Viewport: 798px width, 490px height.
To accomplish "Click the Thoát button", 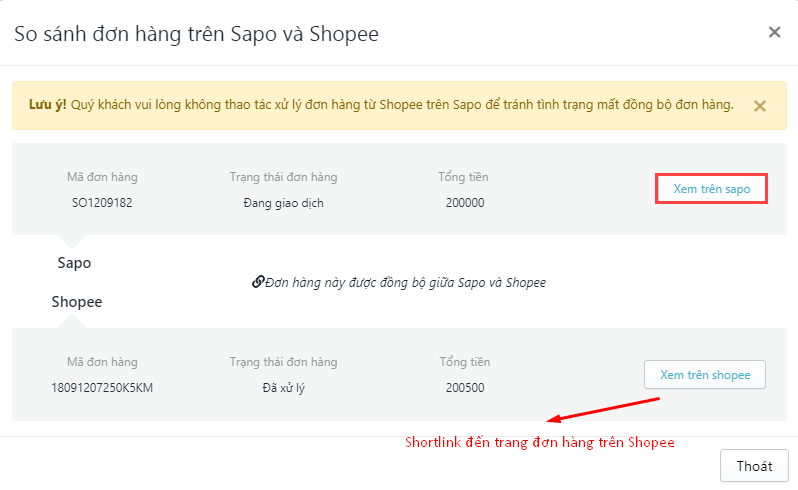I will [754, 466].
